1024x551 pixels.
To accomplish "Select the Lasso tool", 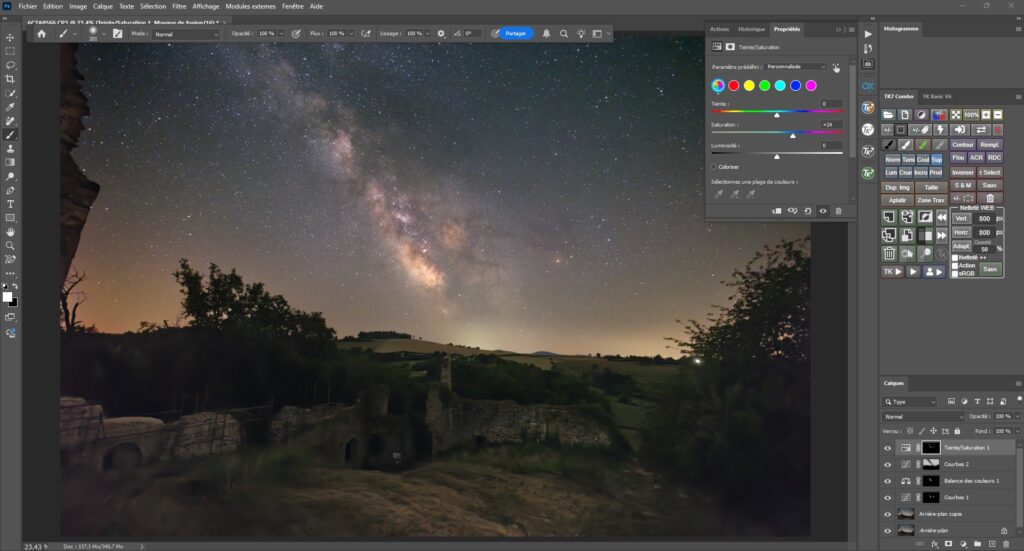I will coord(10,65).
